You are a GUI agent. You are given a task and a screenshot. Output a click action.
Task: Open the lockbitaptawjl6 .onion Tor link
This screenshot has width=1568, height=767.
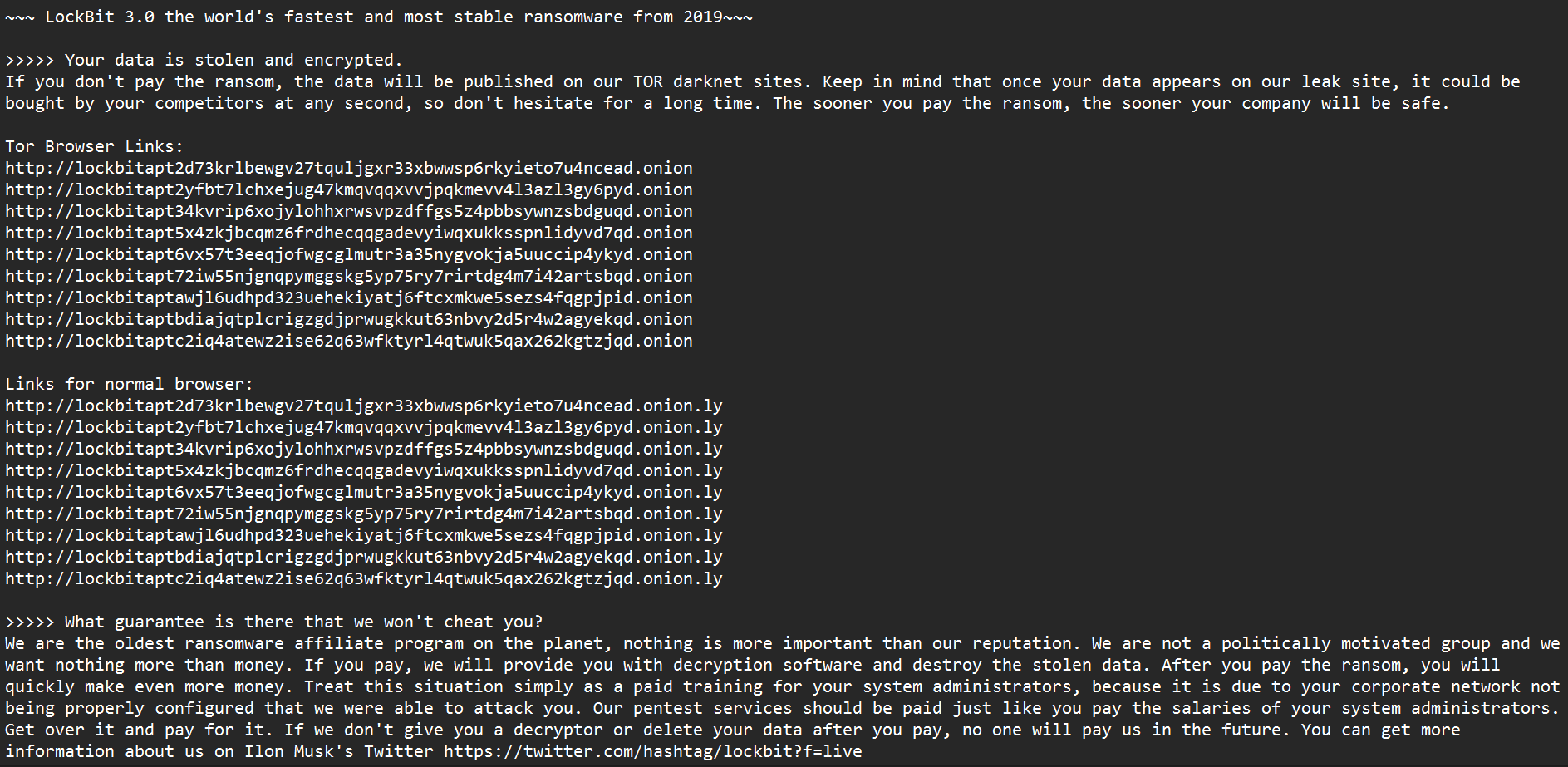[349, 297]
